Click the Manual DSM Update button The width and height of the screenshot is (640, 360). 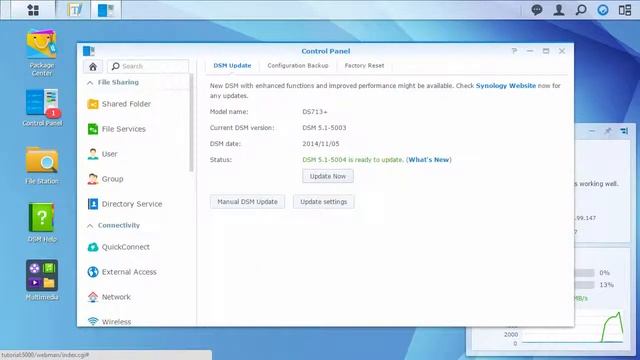247,202
